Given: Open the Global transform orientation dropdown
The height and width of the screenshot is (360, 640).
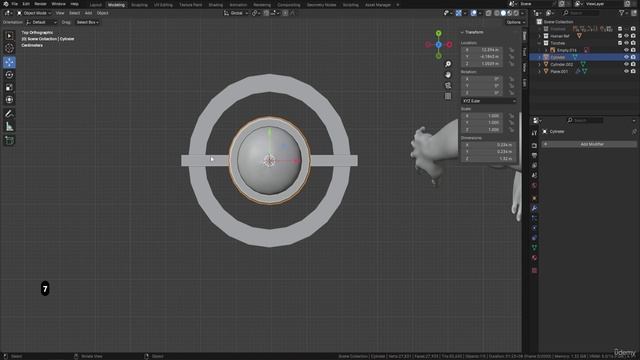Looking at the screenshot, I should coord(236,13).
